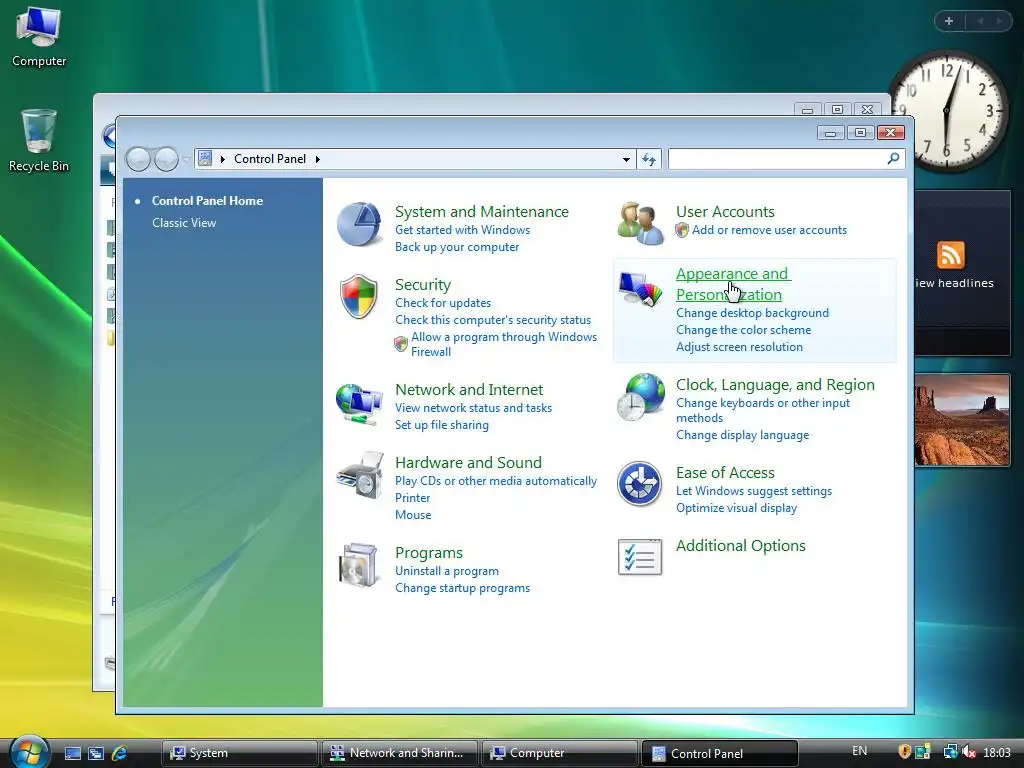Open System and Maintenance heading link
The image size is (1024, 768).
point(482,212)
